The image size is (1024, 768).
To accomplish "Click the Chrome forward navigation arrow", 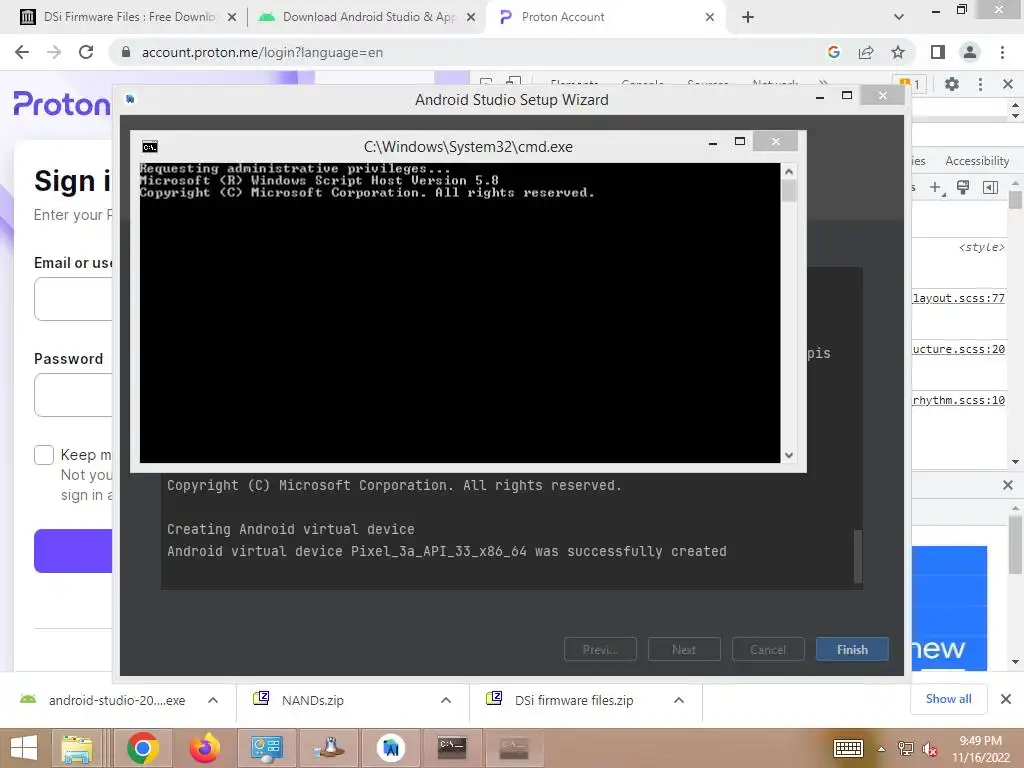I will pos(54,52).
